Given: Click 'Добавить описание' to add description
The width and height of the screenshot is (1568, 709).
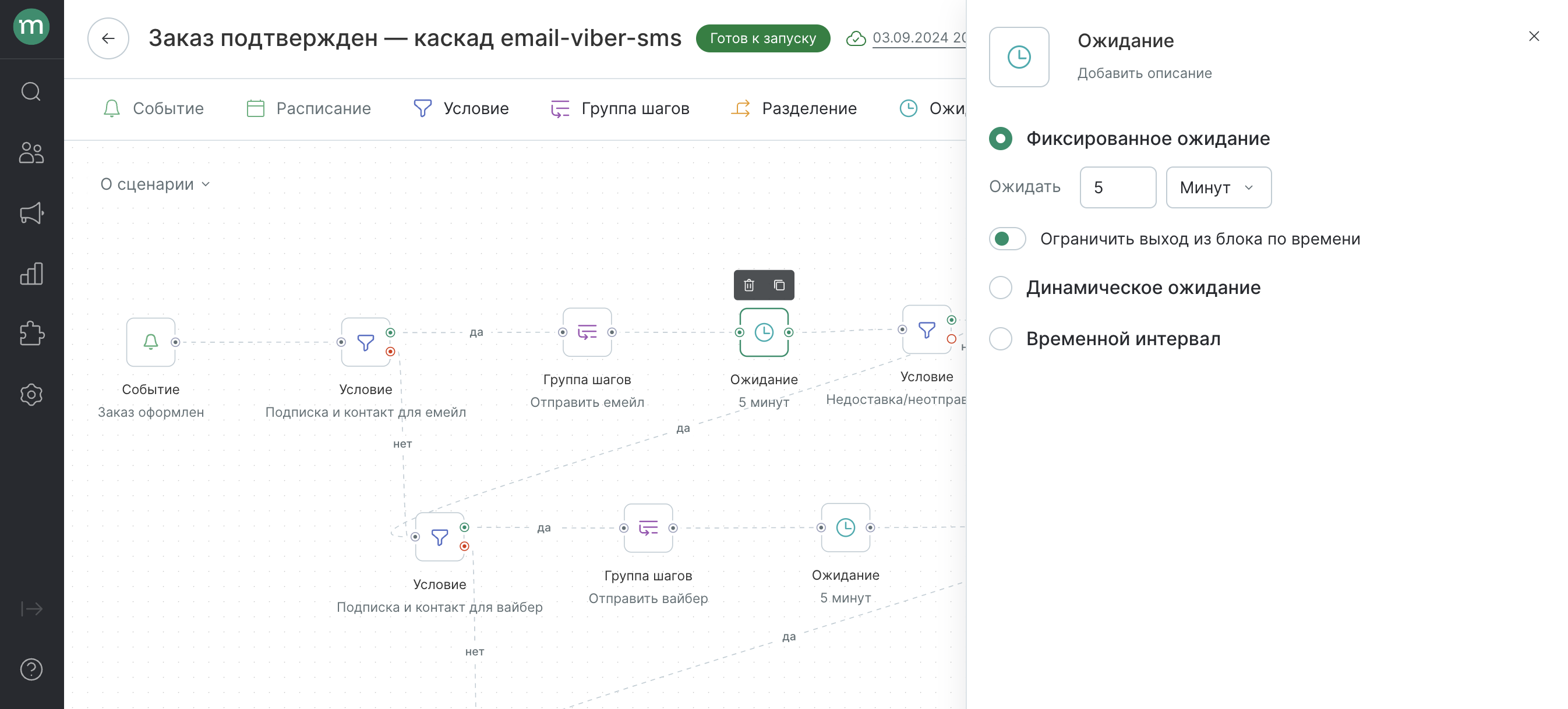Looking at the screenshot, I should click(1145, 73).
